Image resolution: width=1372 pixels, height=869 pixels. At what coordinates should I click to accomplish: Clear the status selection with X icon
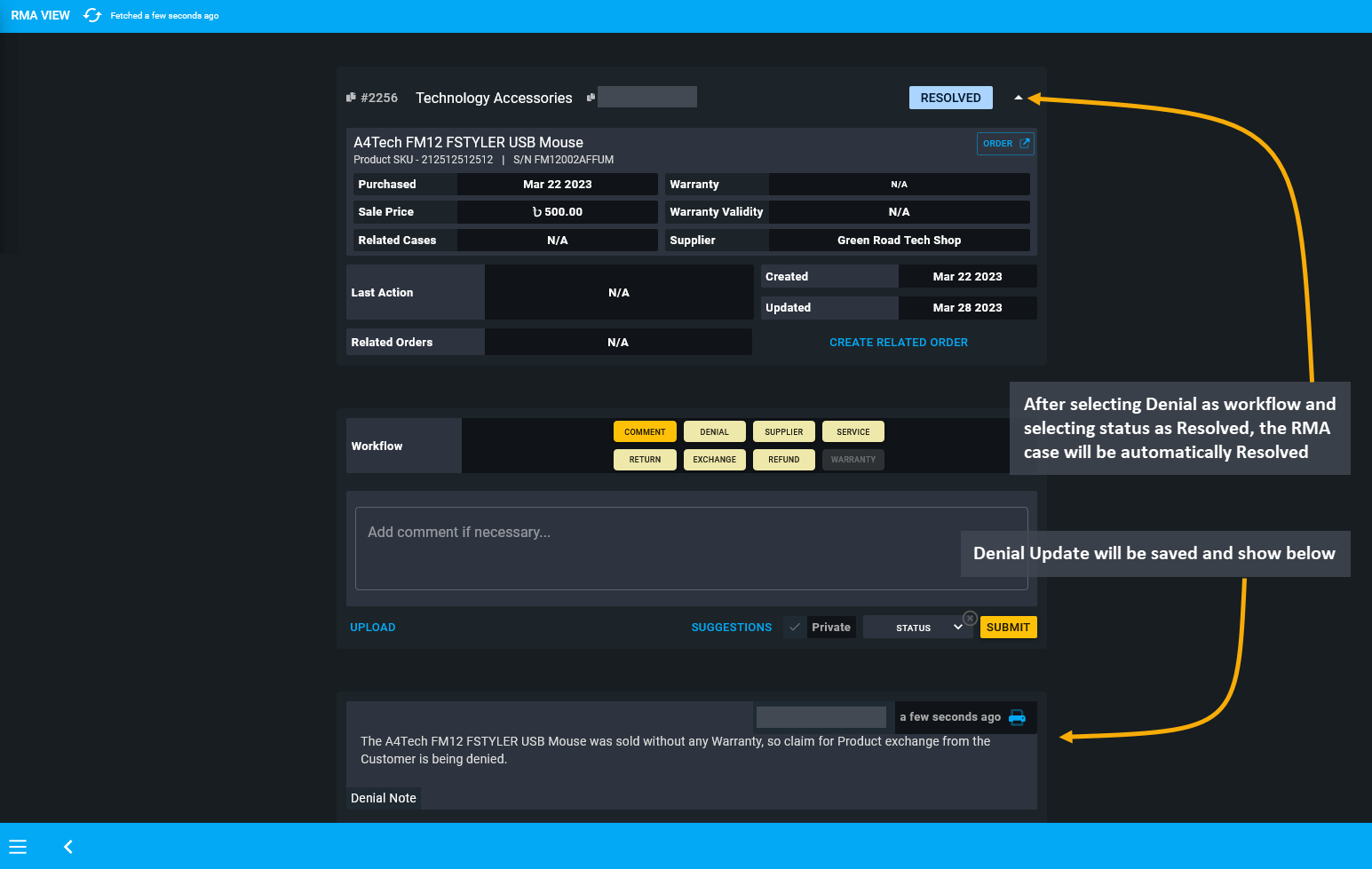click(x=970, y=618)
